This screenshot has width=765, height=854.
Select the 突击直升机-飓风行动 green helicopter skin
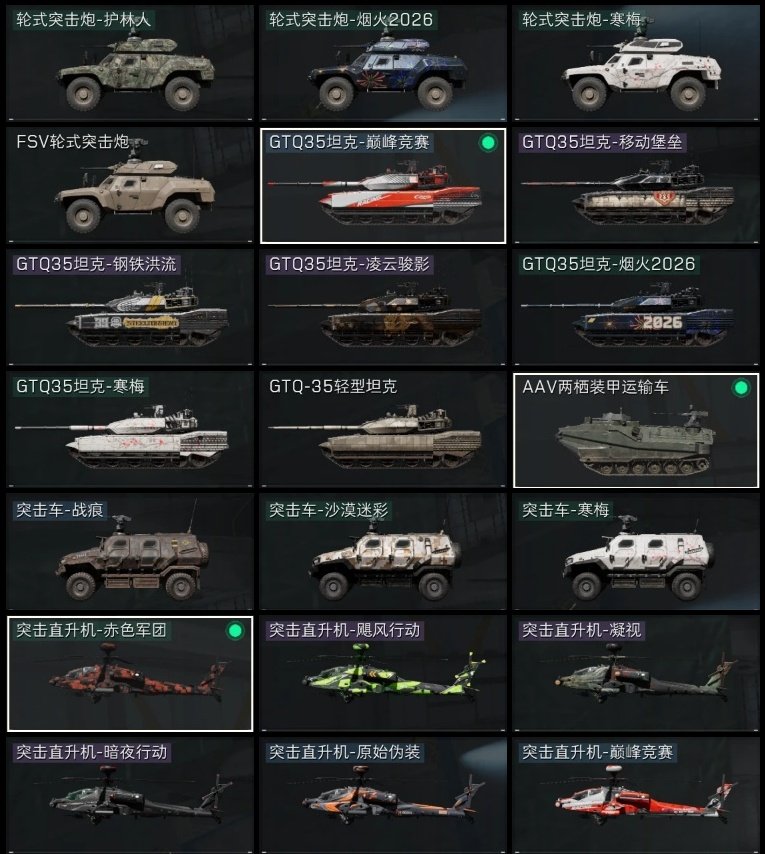383,674
